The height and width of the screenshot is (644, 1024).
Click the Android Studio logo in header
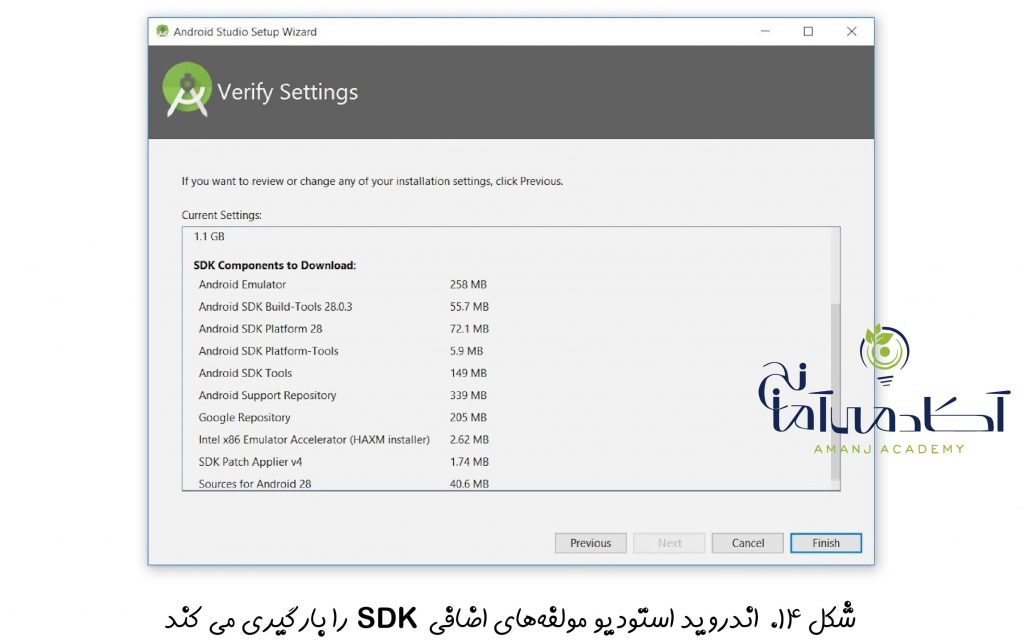187,89
